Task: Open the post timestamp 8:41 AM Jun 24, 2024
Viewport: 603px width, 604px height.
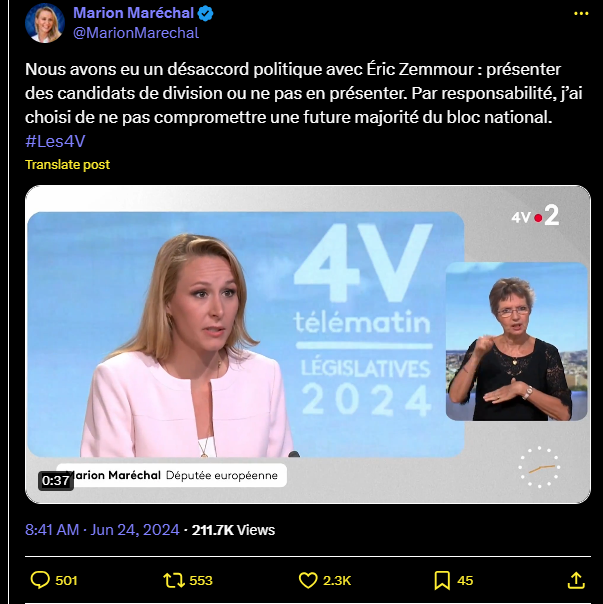Action: point(102,530)
